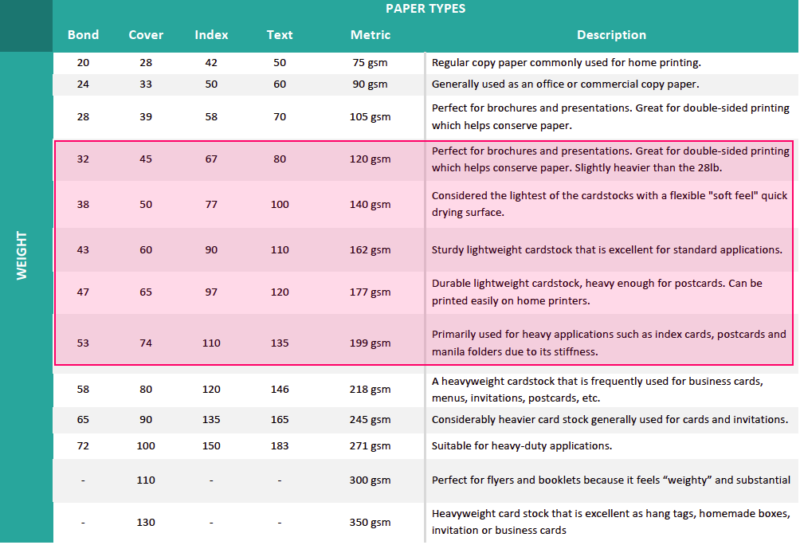Click the cover weight "130" cell
Viewport: 800px width, 545px height.
146,522
